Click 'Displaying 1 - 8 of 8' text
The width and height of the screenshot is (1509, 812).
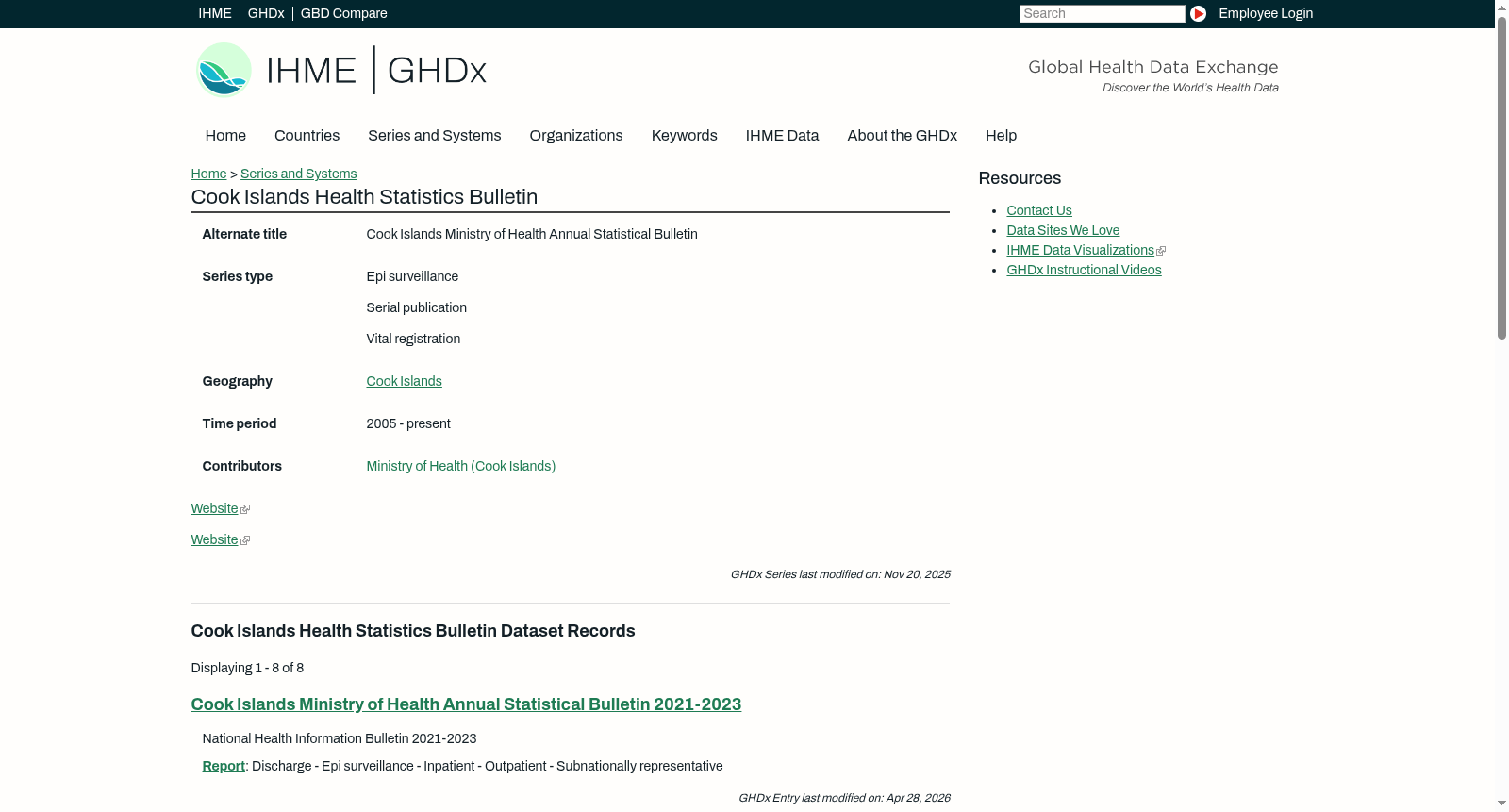pos(247,668)
